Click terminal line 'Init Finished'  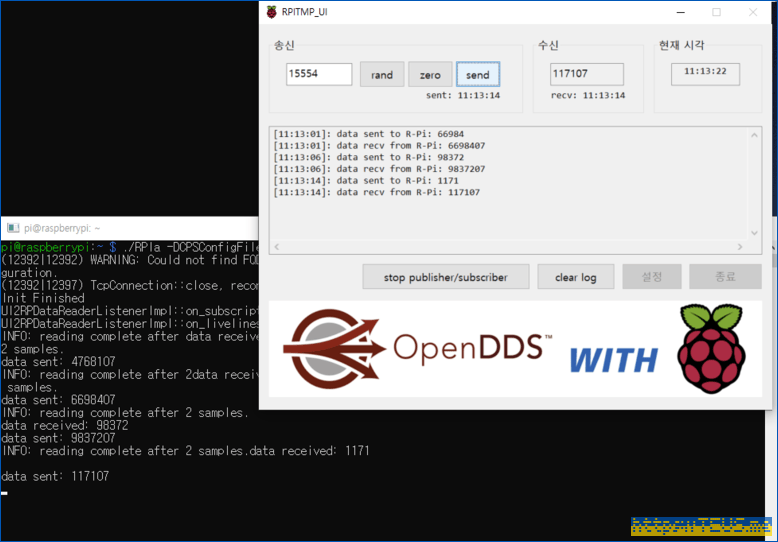(x=43, y=298)
